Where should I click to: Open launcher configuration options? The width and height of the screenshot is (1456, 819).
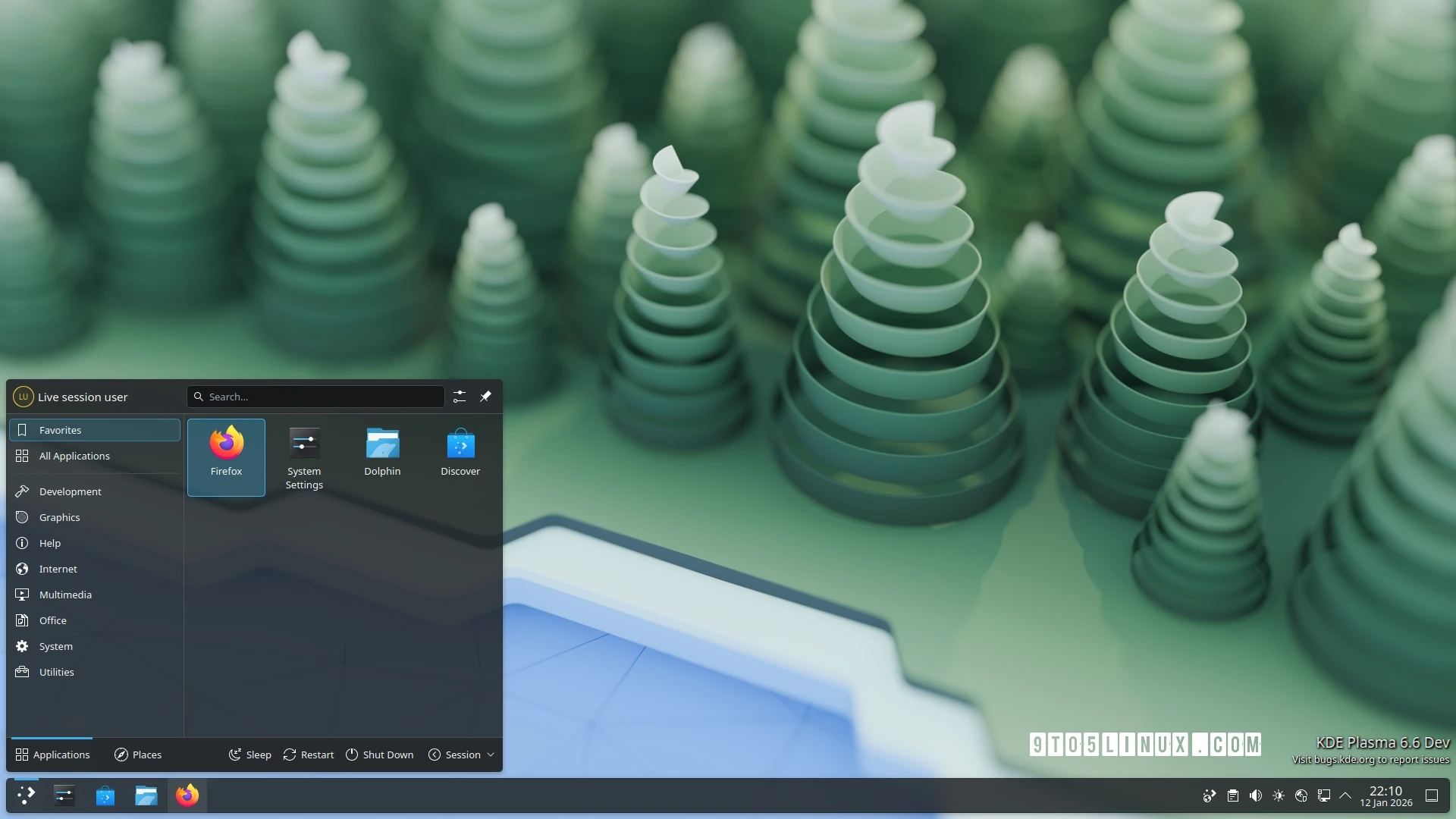tap(459, 396)
